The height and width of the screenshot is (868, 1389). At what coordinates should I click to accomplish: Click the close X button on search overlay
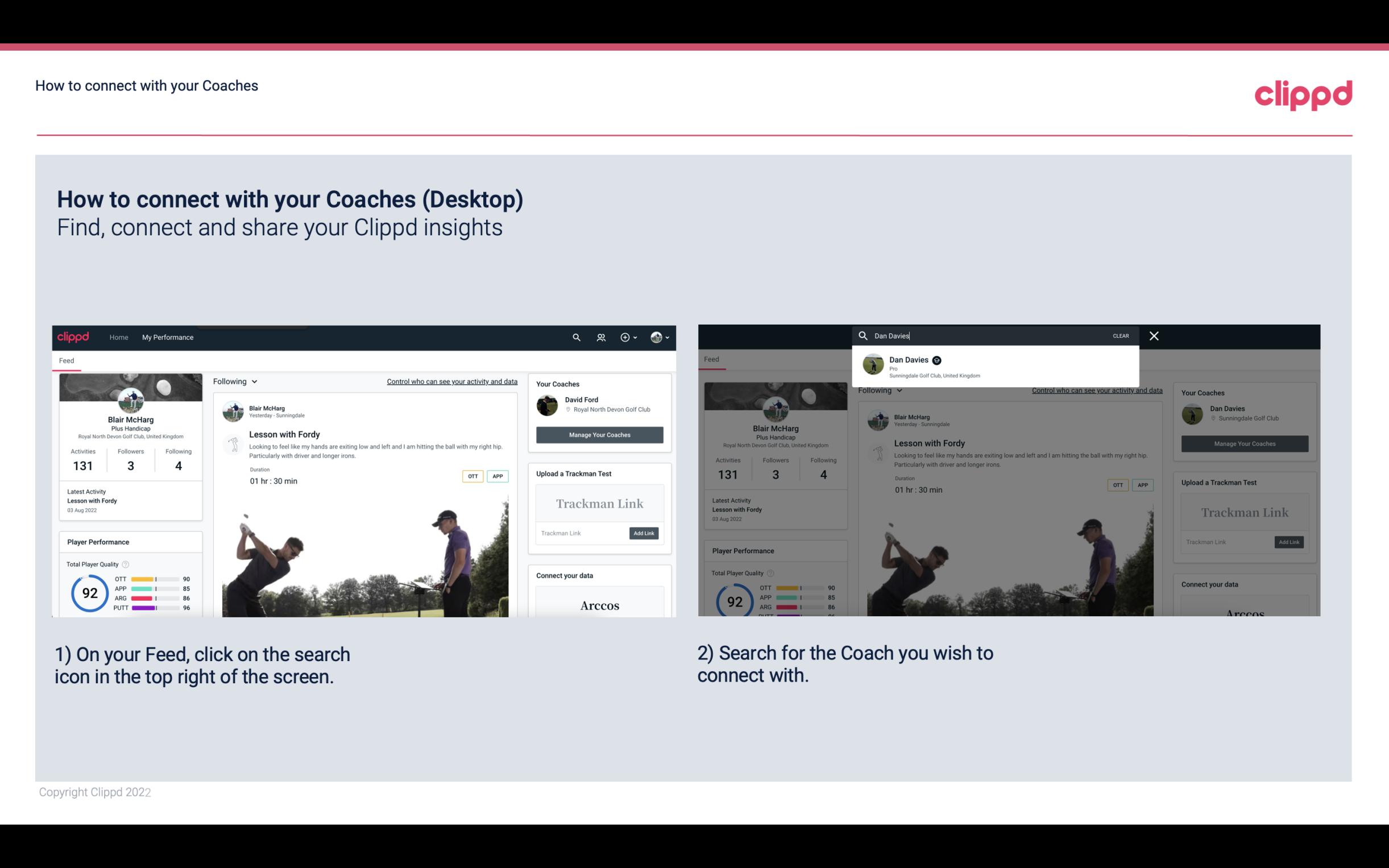[1153, 335]
